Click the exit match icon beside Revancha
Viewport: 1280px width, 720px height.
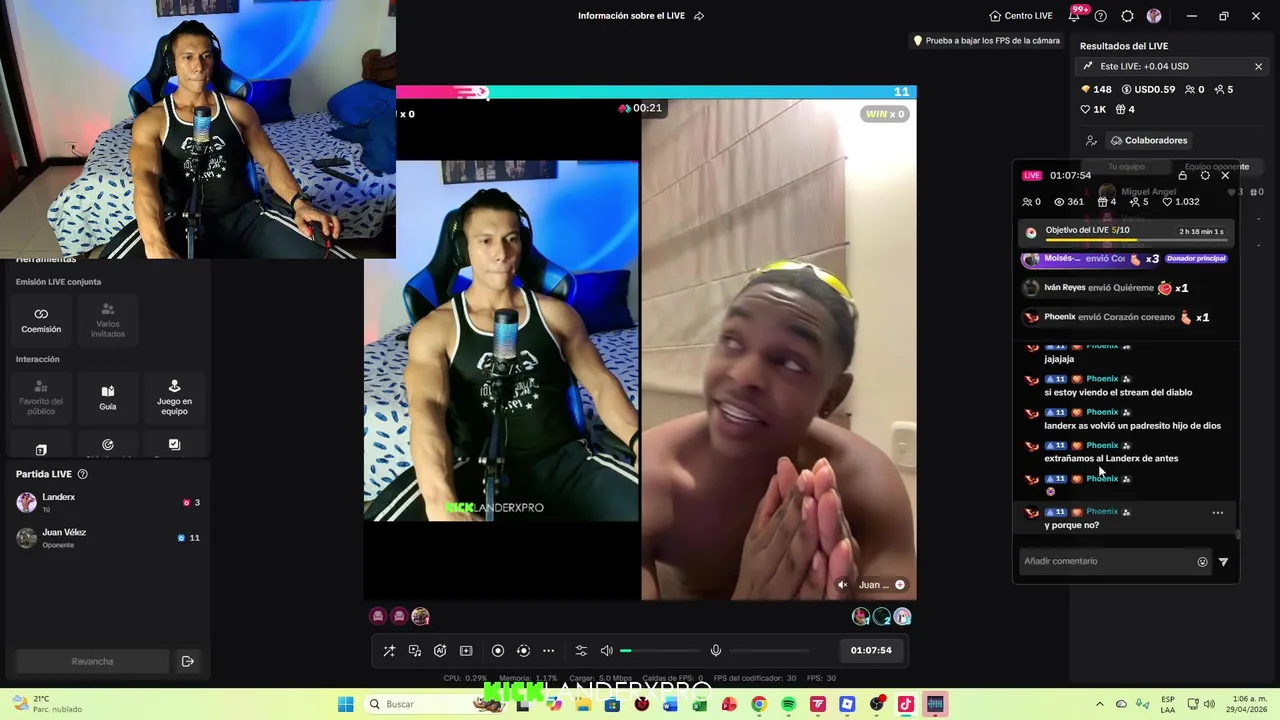click(187, 661)
